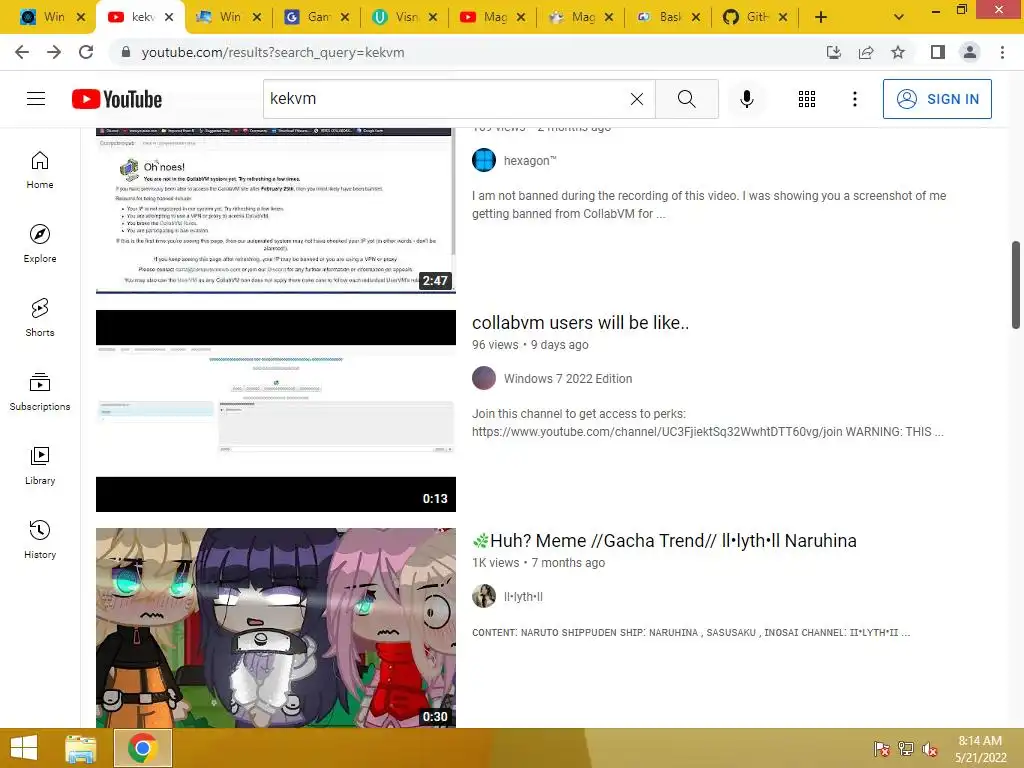The image size is (1024, 768).
Task: Open the YouTube apps grid
Action: point(807,99)
